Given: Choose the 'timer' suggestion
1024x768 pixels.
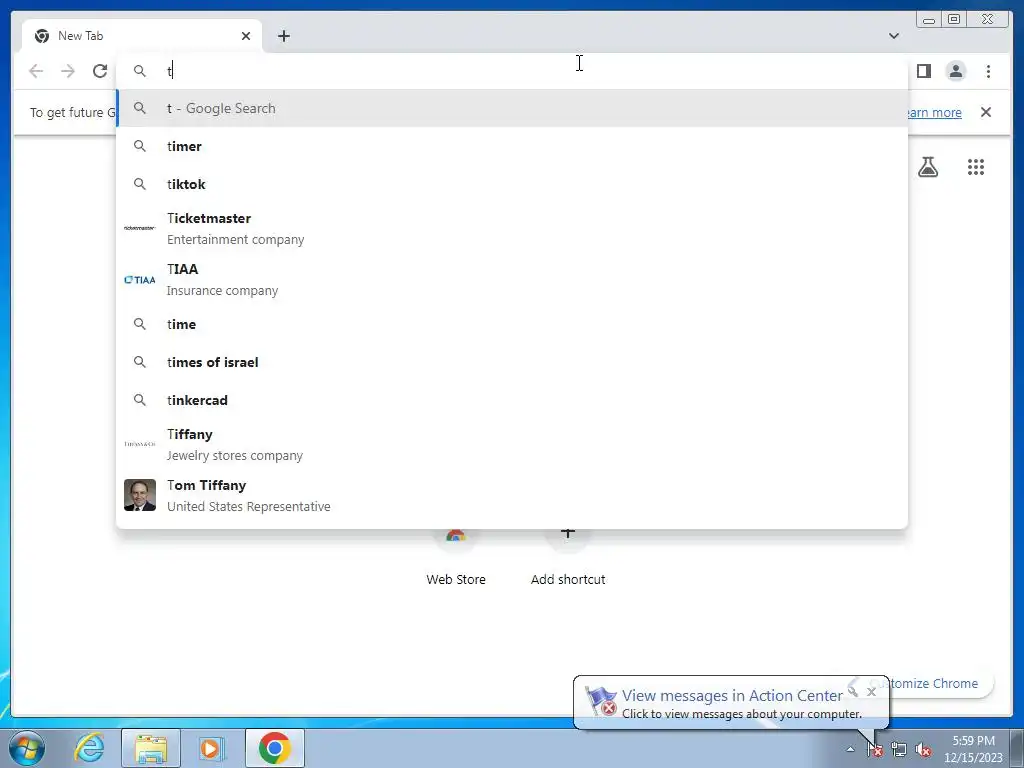Looking at the screenshot, I should click(512, 146).
